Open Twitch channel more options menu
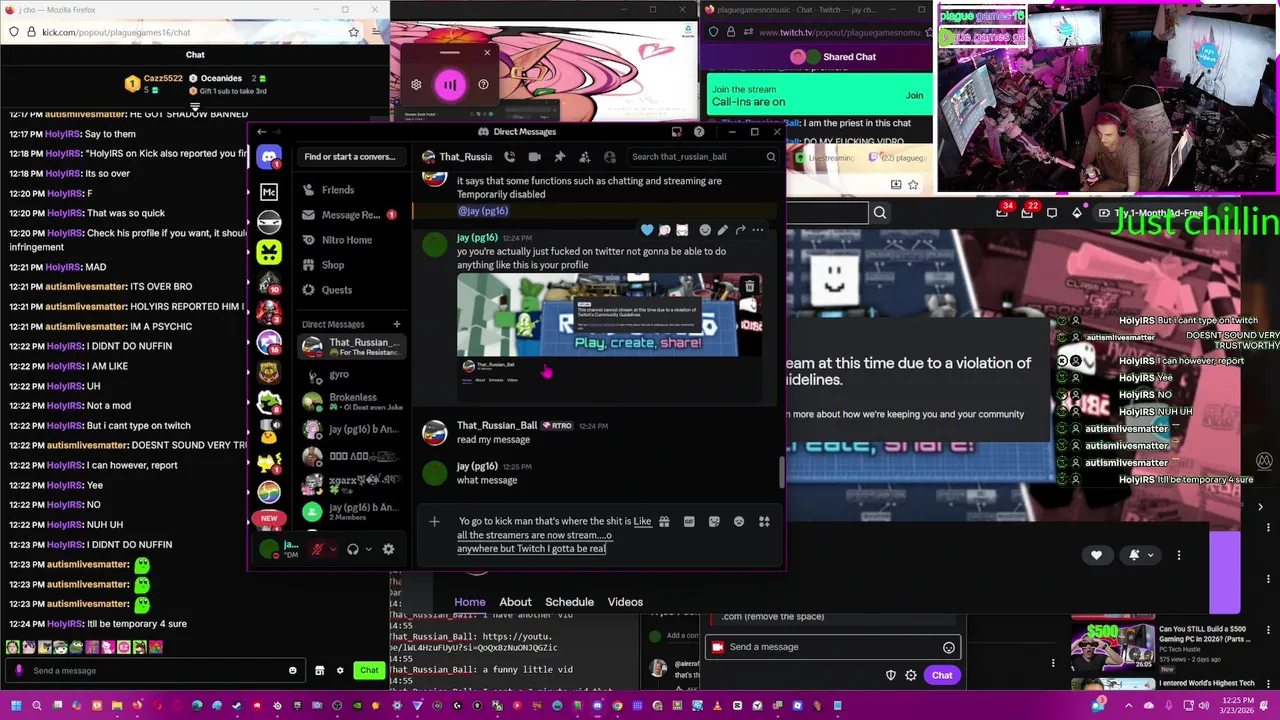 tap(1179, 555)
